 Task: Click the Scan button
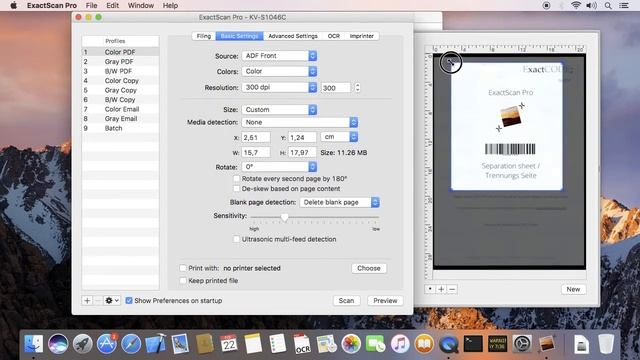346,300
